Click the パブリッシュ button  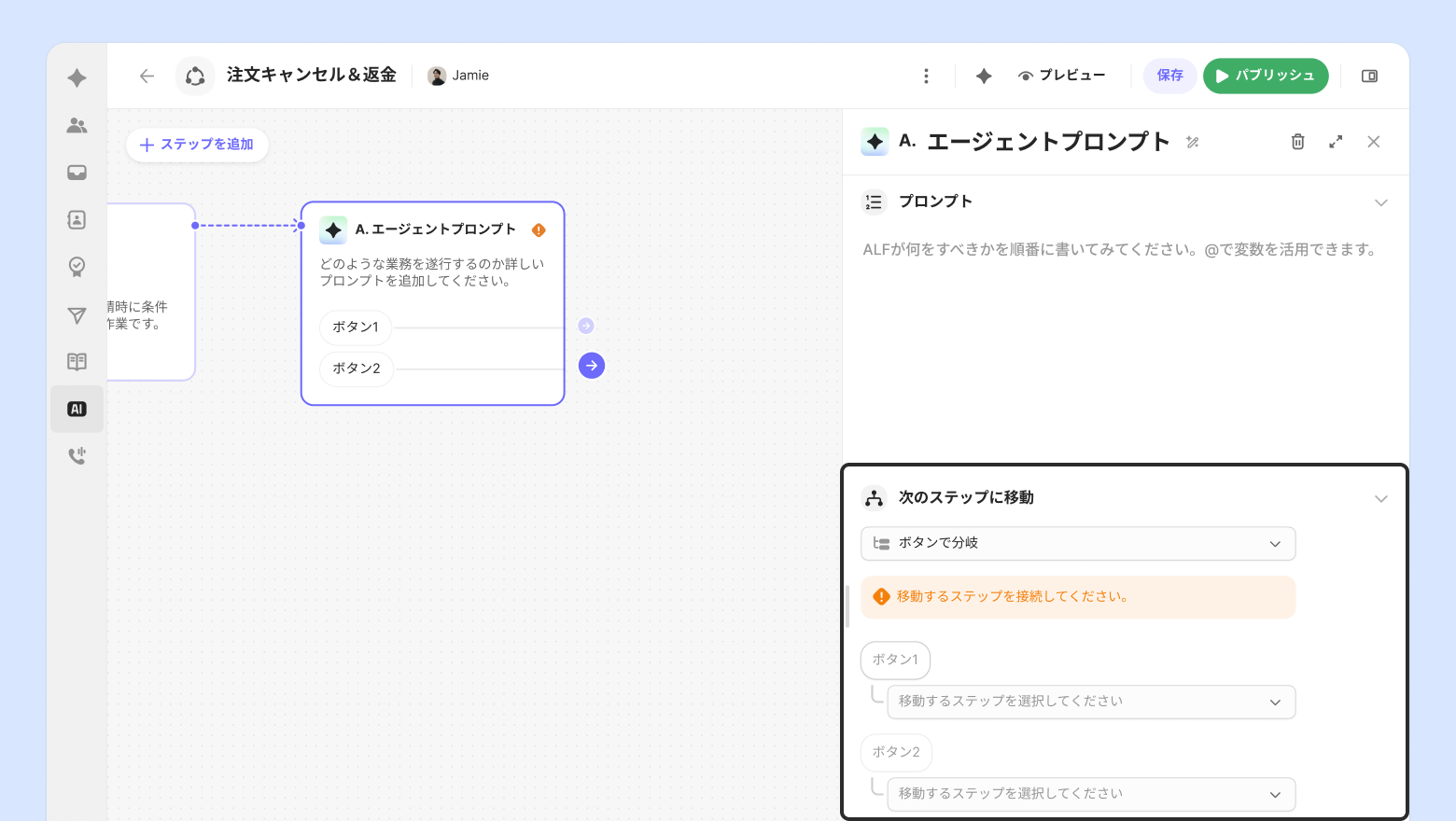coord(1266,77)
